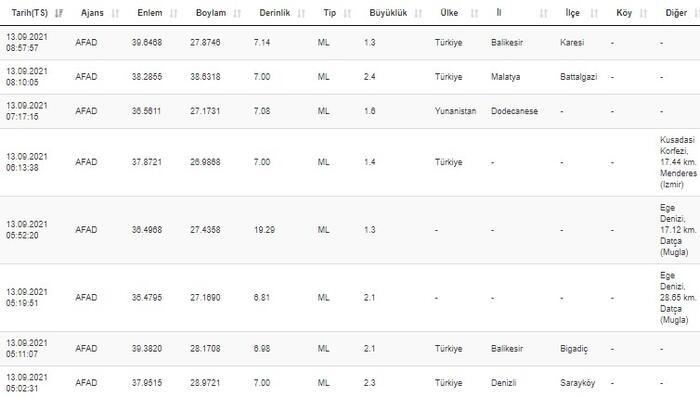Click the Yunanistan Dodecanese row
Viewport: 700px width, 397px height.
click(x=350, y=111)
